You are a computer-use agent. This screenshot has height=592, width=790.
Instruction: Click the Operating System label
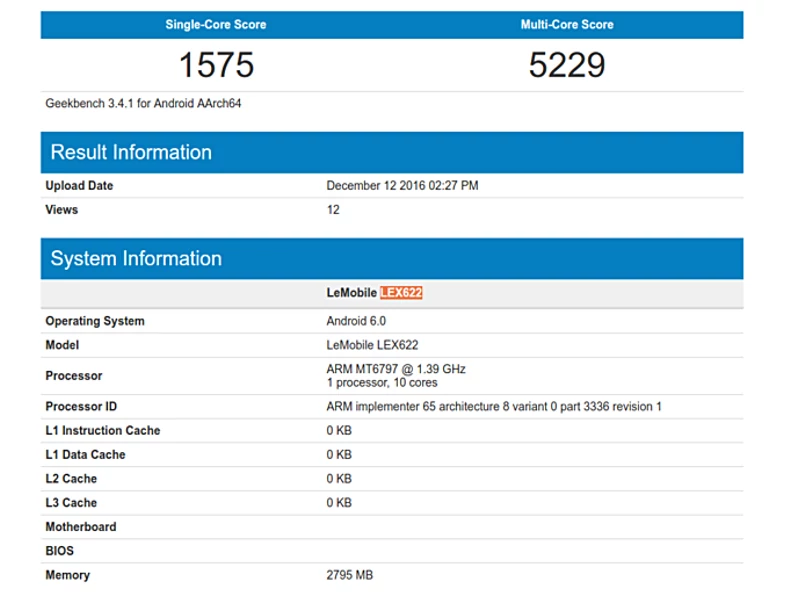coord(95,321)
